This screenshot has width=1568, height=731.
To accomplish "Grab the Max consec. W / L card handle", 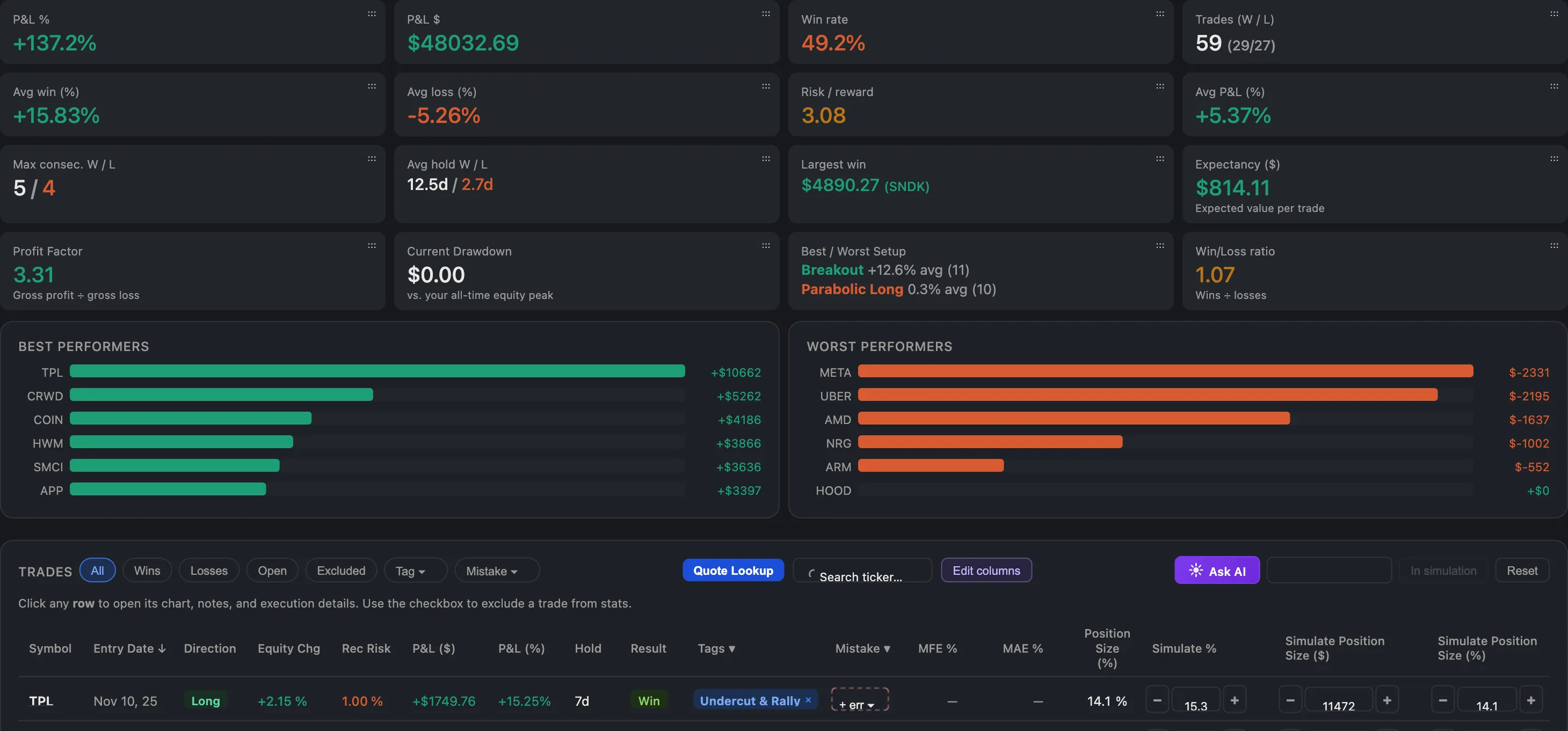I will (371, 159).
